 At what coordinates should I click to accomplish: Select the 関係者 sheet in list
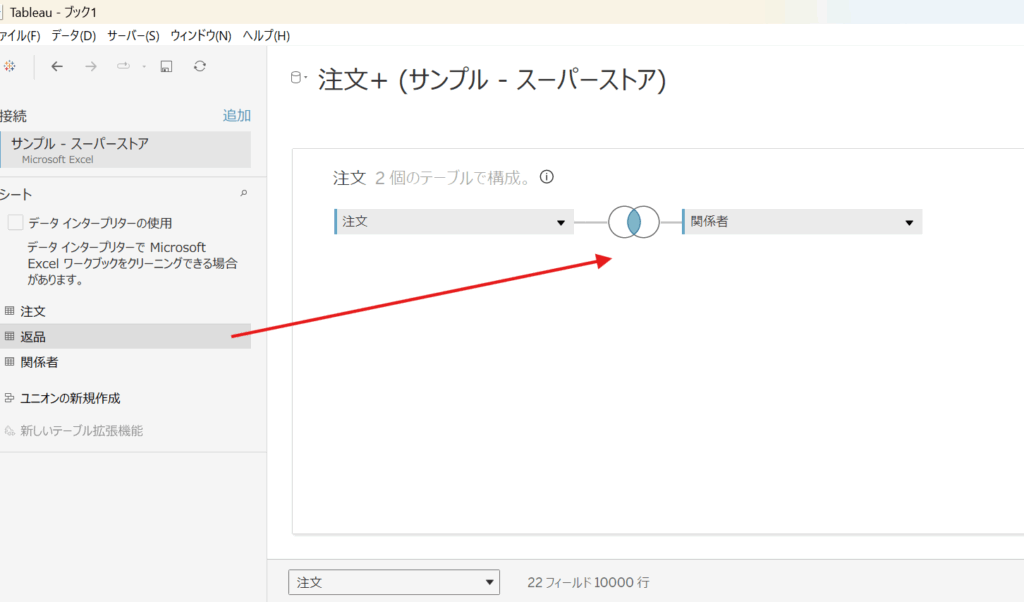point(39,362)
